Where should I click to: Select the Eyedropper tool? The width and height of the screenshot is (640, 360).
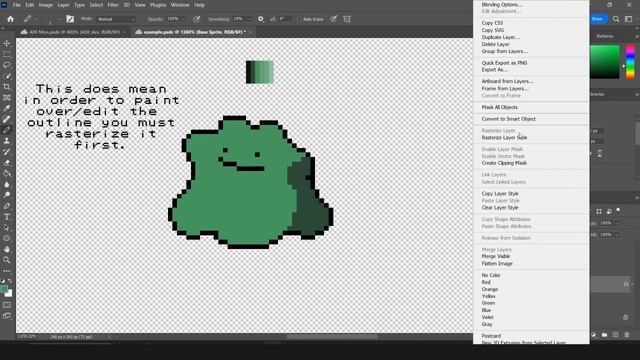7,109
